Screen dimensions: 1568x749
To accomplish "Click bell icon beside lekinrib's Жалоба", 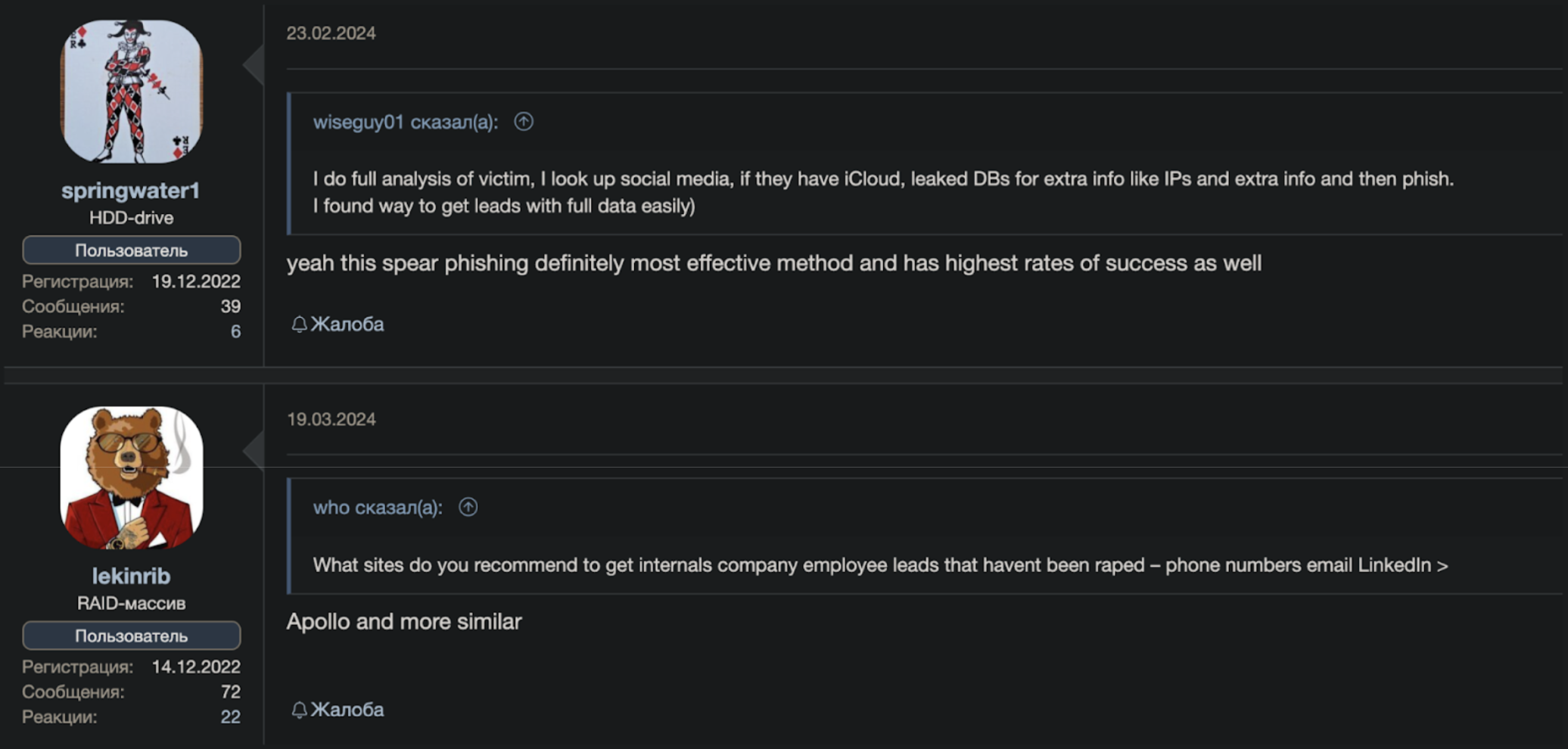I will (x=299, y=710).
